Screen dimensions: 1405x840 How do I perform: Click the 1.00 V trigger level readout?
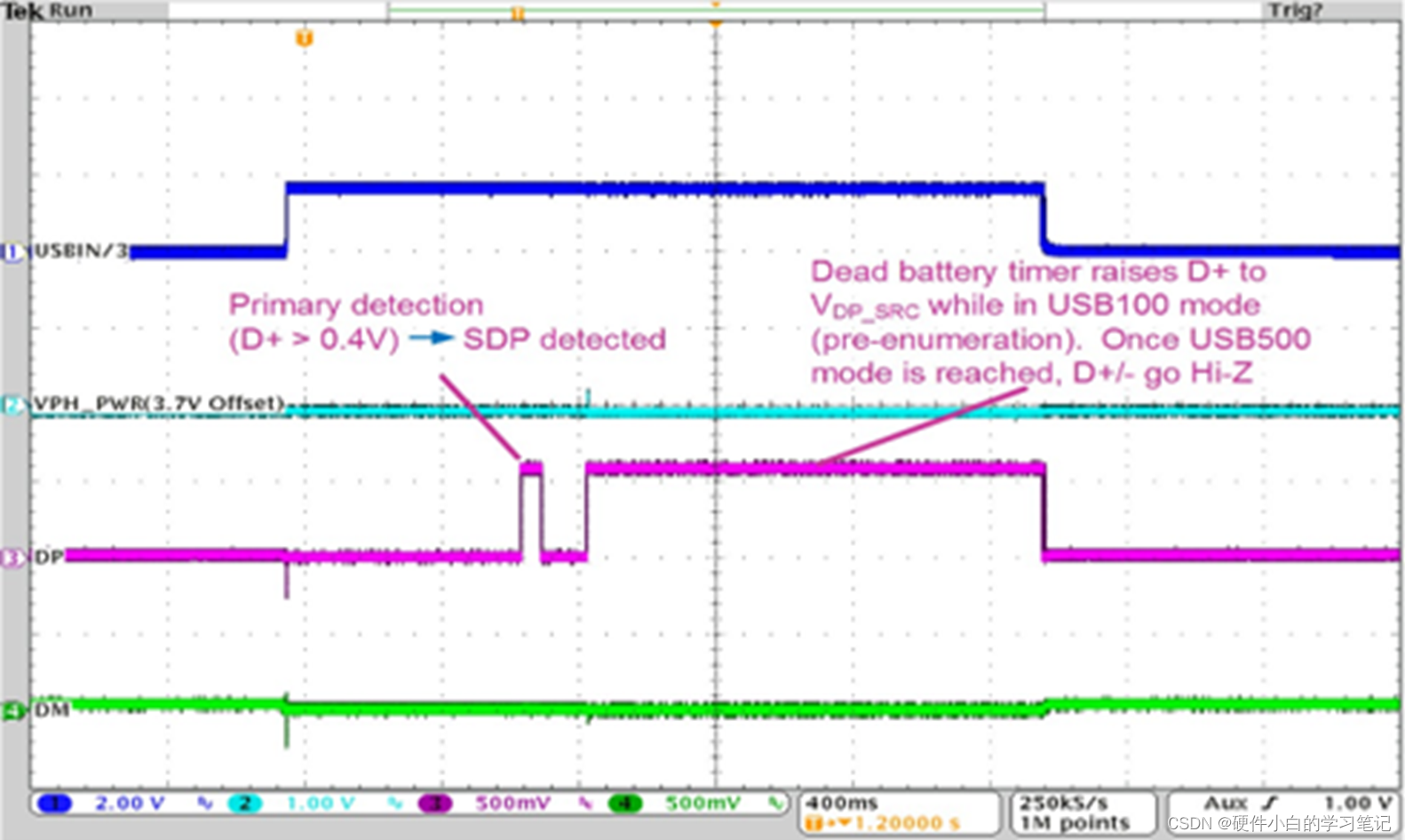click(1358, 804)
